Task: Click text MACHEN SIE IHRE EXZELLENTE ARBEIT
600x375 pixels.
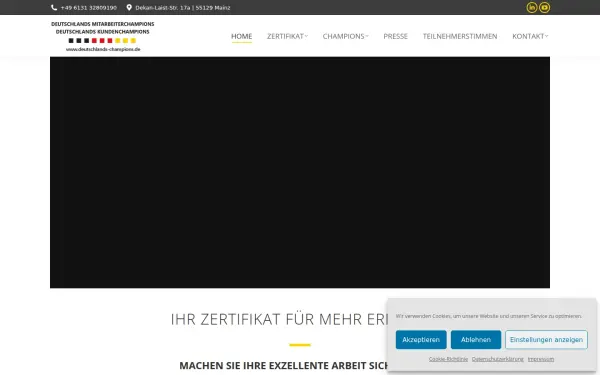Action: pos(283,365)
